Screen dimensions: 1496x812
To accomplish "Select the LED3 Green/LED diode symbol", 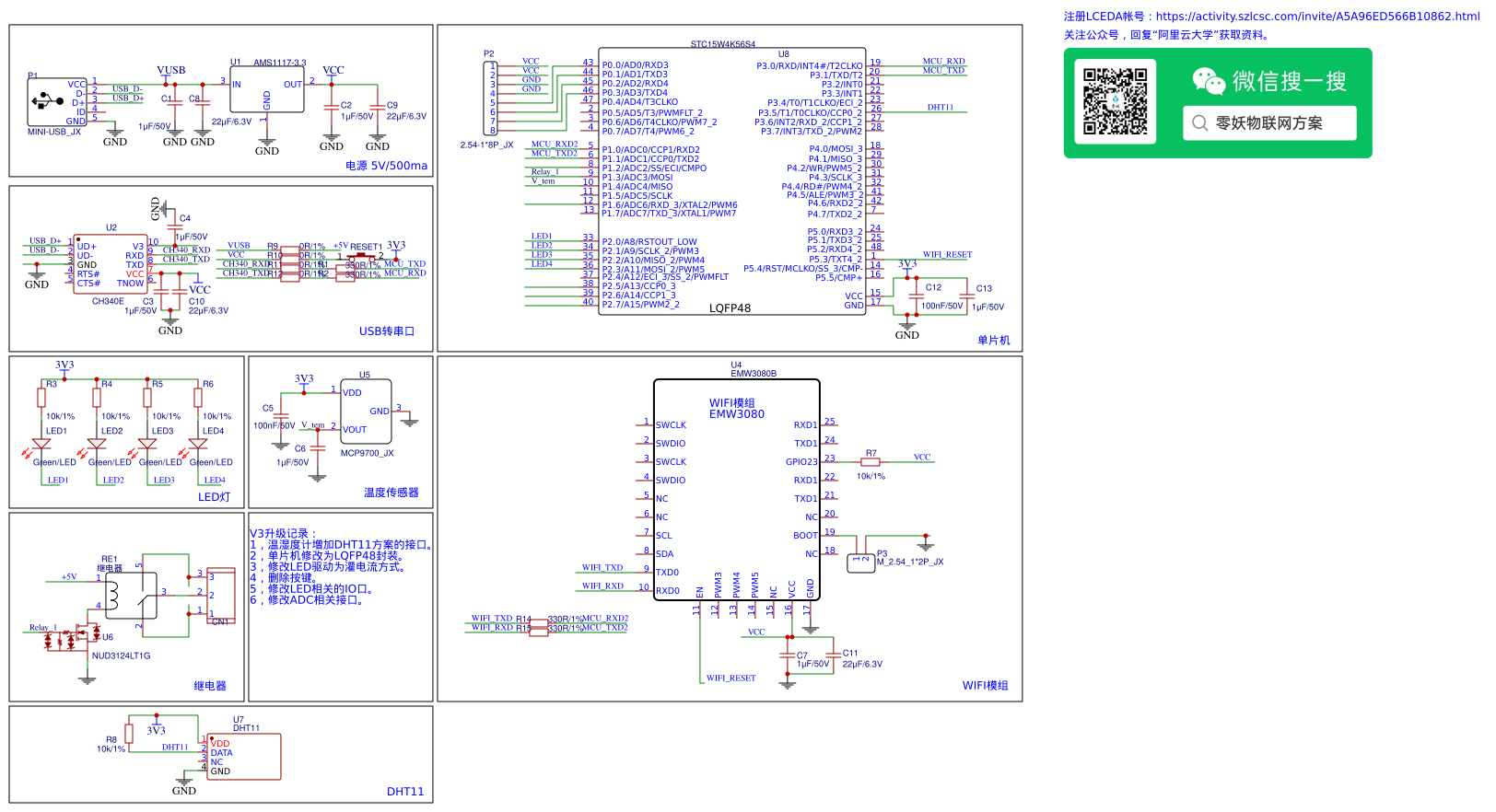I will click(x=146, y=444).
